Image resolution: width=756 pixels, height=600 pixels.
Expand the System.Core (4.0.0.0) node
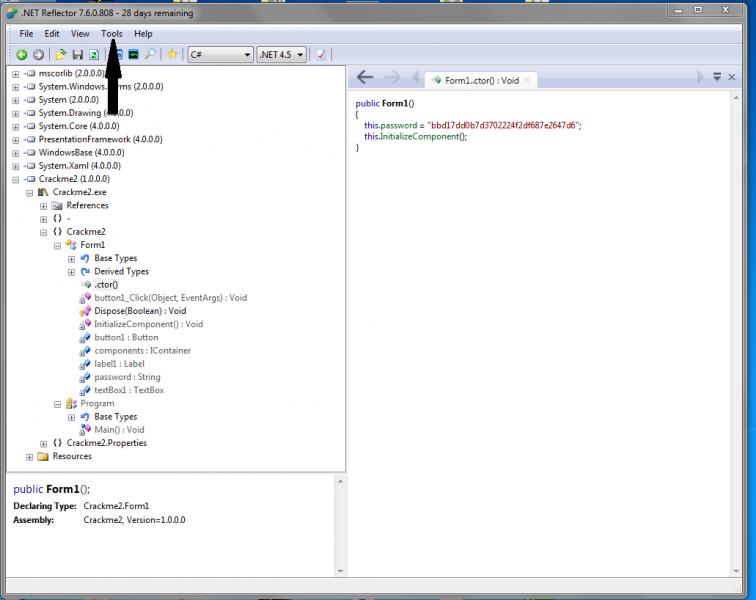[x=15, y=127]
